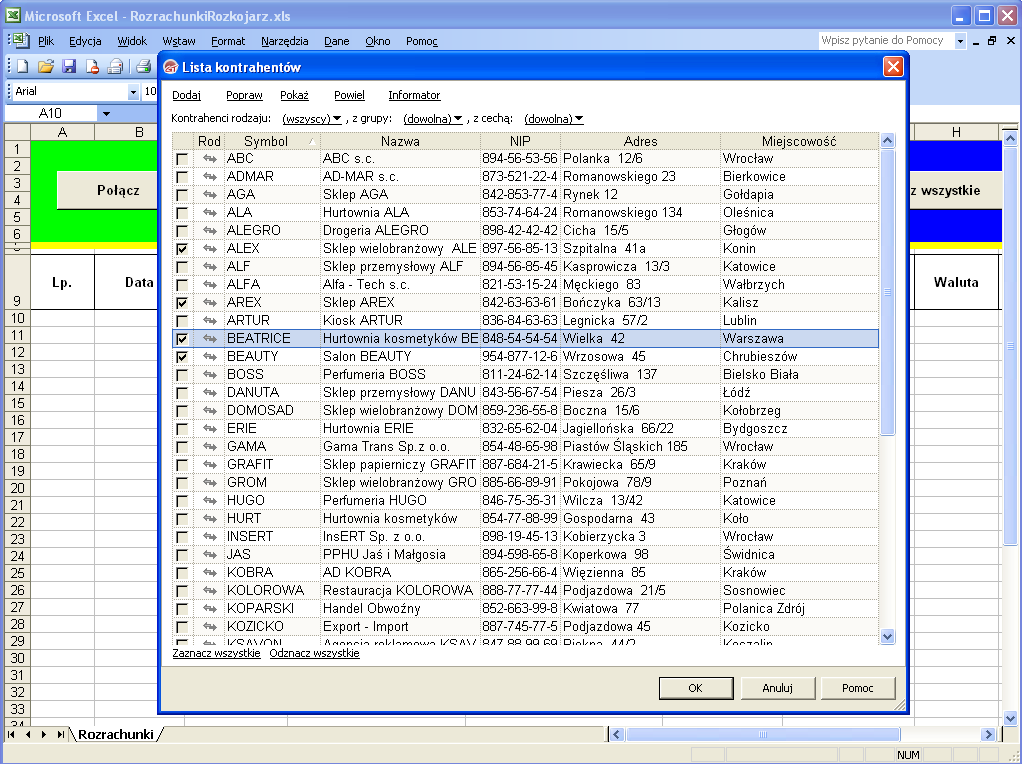Click the Permission icon with red circle
Image resolution: width=1022 pixels, height=764 pixels.
click(93, 67)
